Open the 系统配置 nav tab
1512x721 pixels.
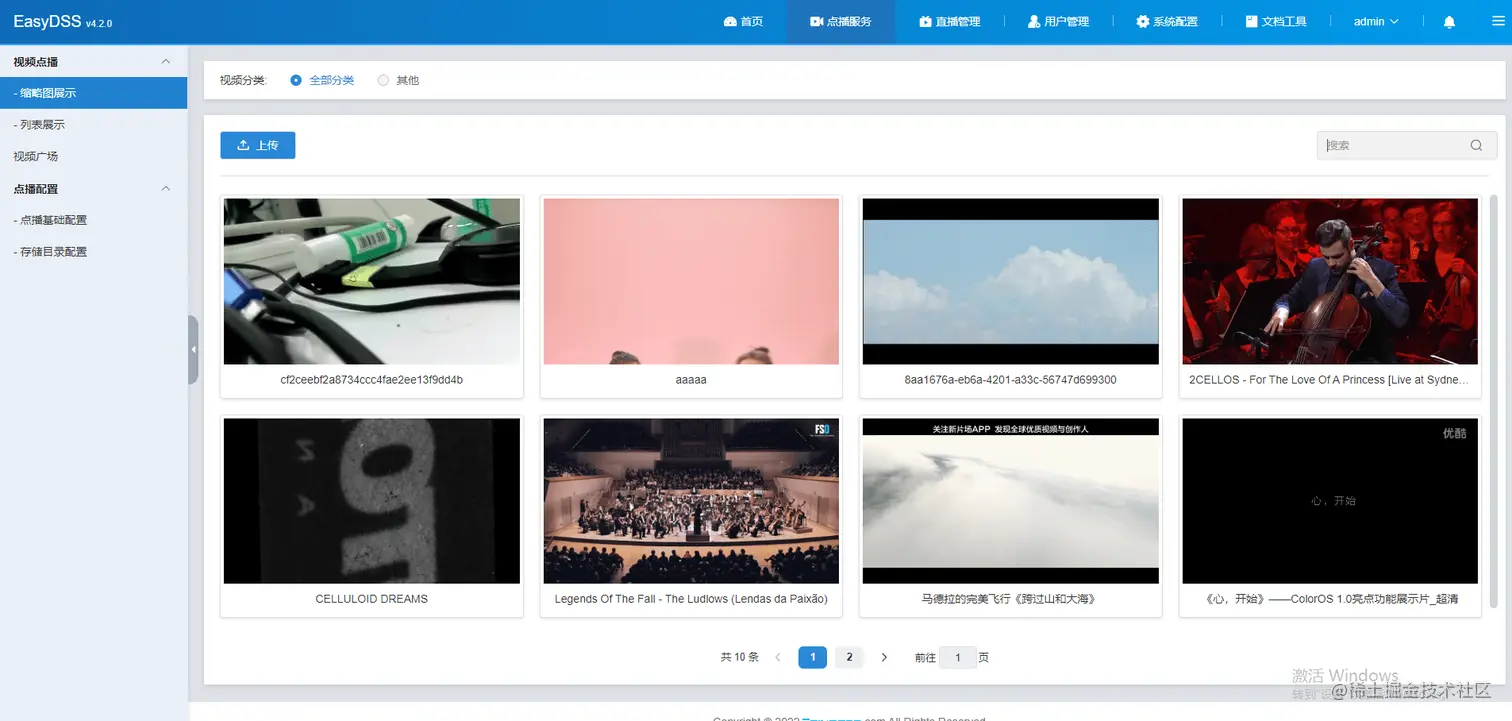coord(1167,21)
